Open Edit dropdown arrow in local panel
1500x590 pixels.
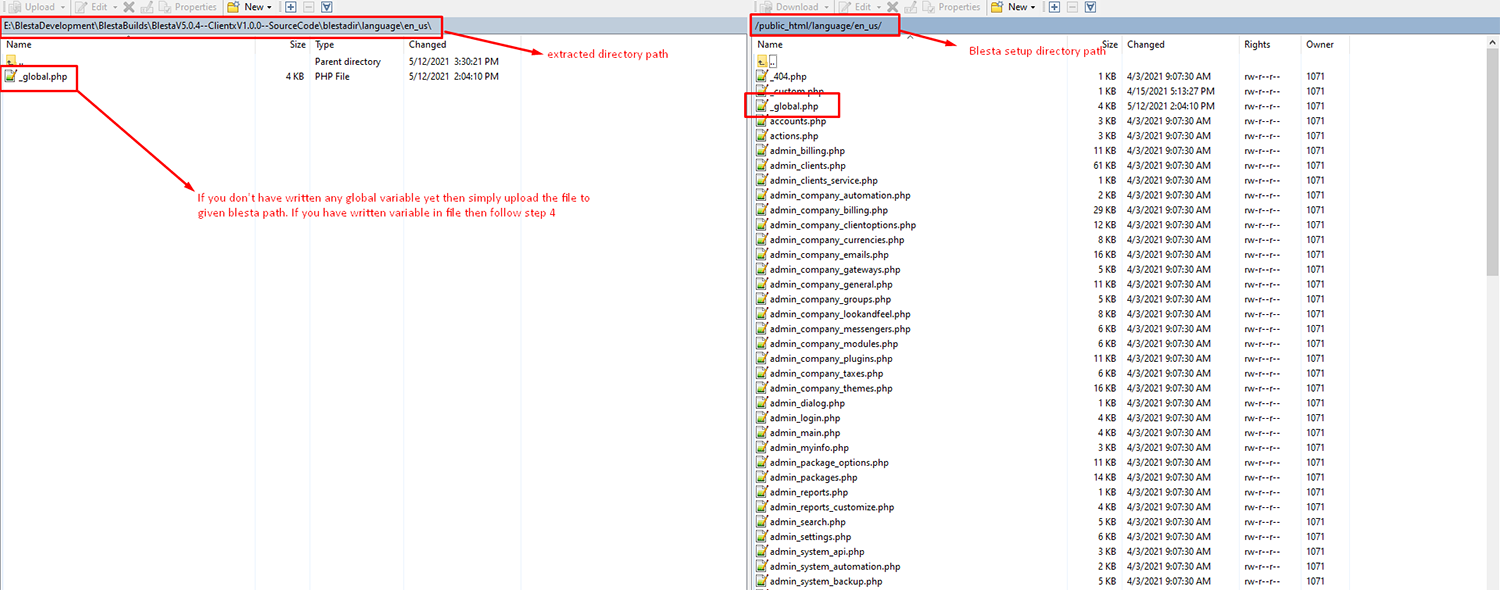[114, 7]
